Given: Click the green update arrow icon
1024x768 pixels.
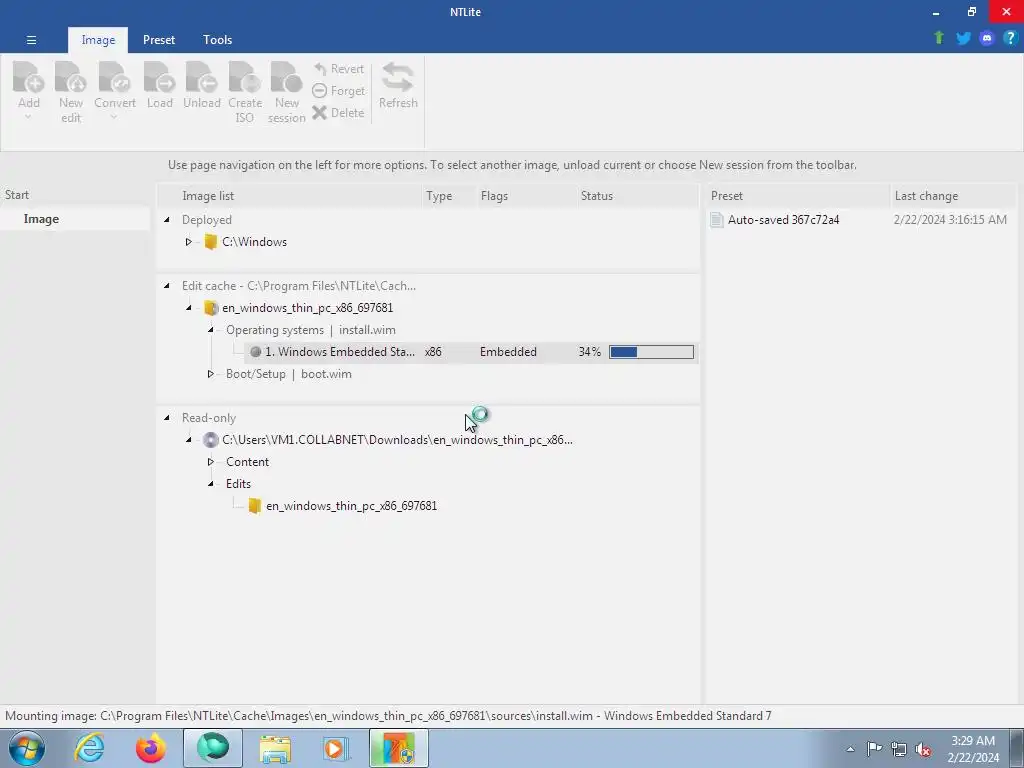Looking at the screenshot, I should [x=938, y=38].
